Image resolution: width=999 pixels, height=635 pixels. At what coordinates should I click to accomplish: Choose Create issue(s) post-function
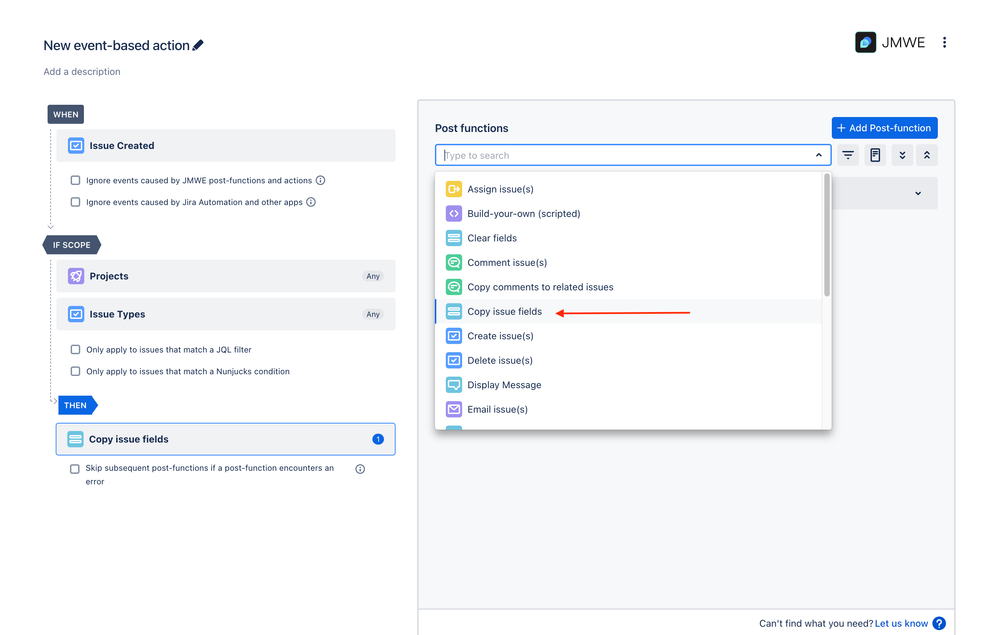[x=628, y=336]
